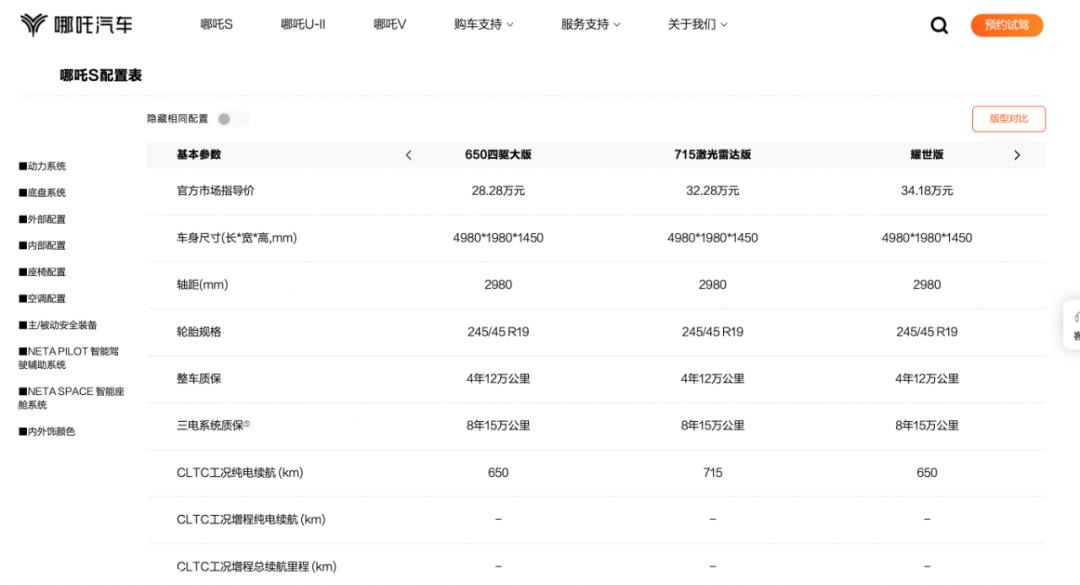Click the 隐藏相同配置 label text

178,119
